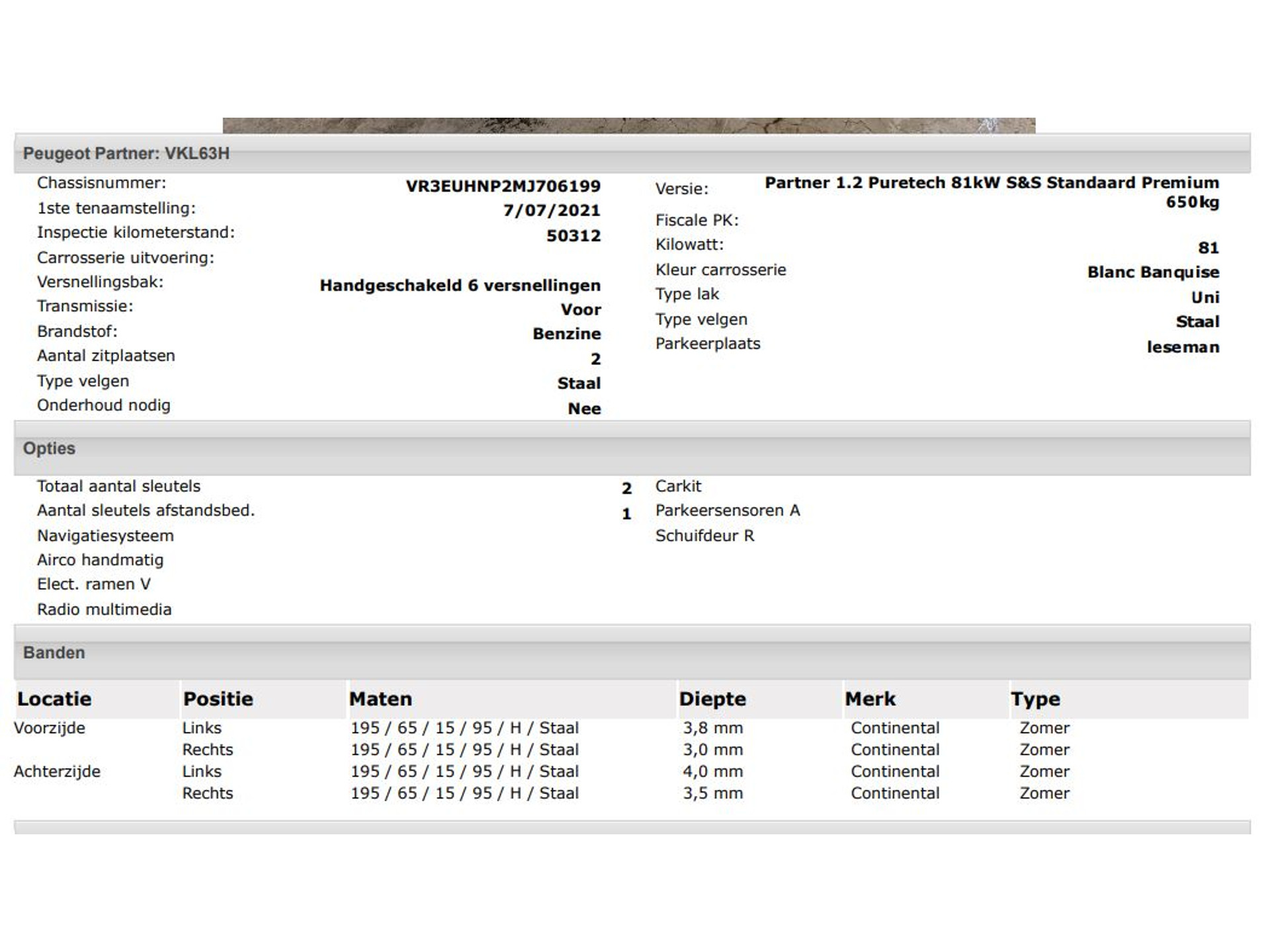Click the Banden section header

(54, 653)
